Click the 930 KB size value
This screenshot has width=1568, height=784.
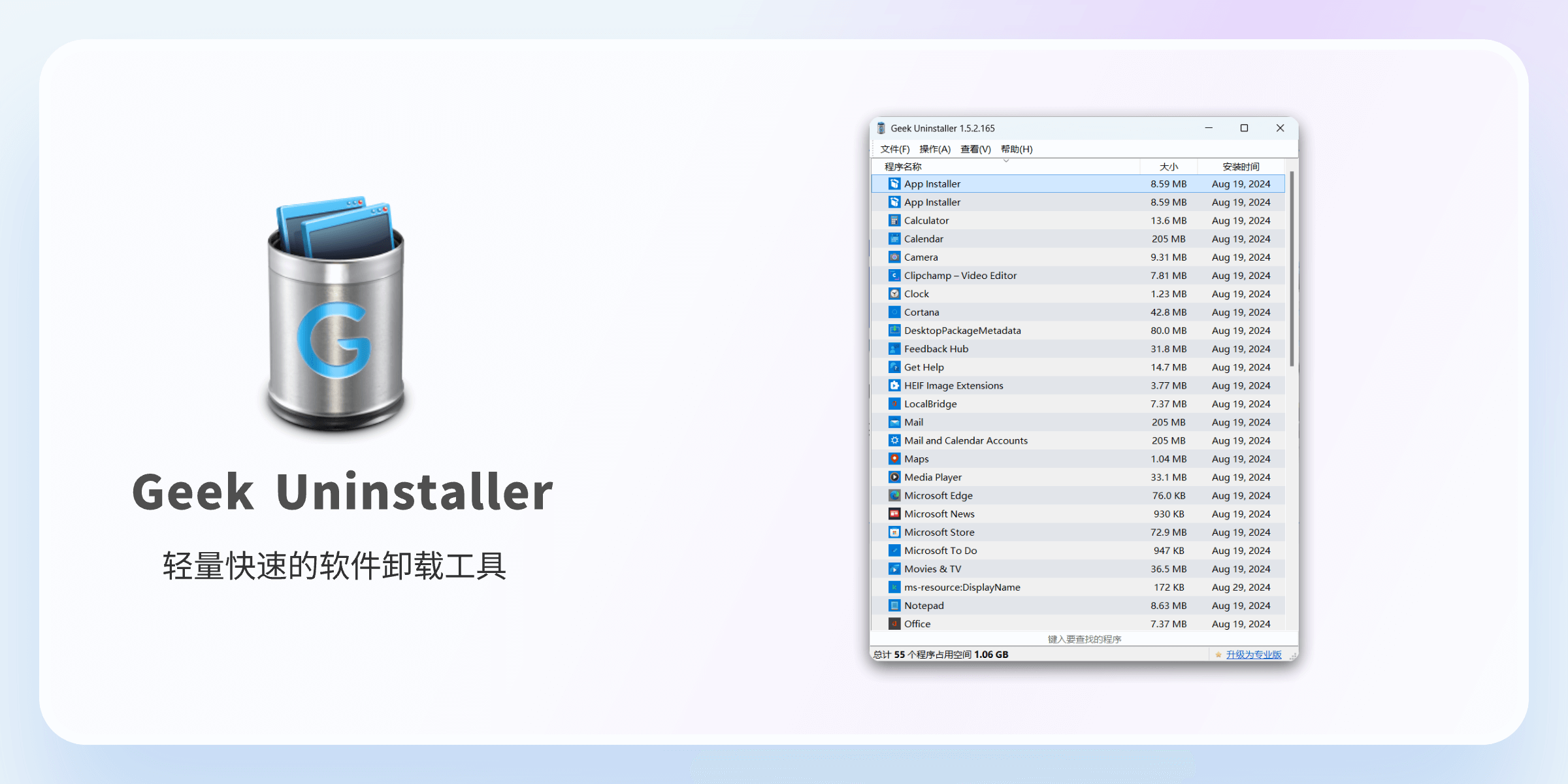(1169, 514)
